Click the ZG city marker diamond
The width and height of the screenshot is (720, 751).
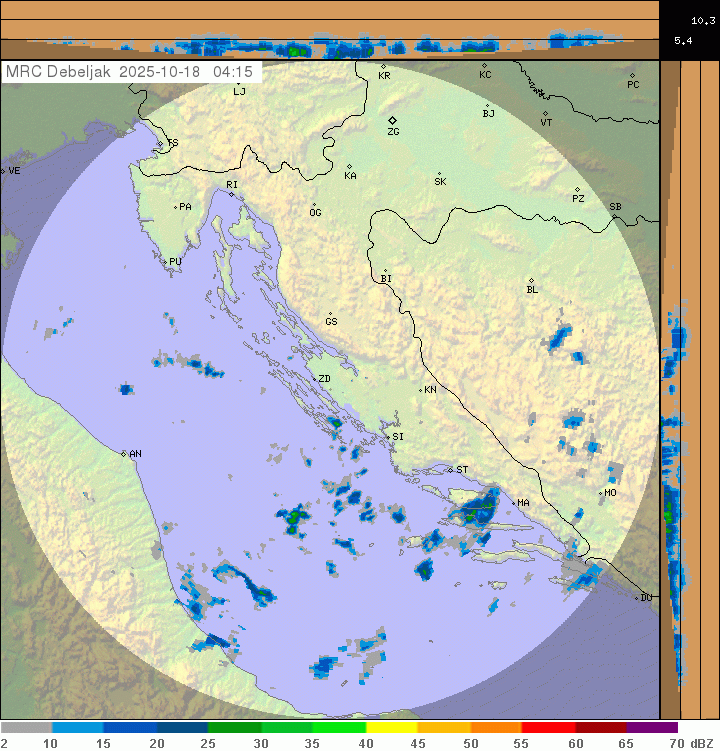[x=392, y=120]
